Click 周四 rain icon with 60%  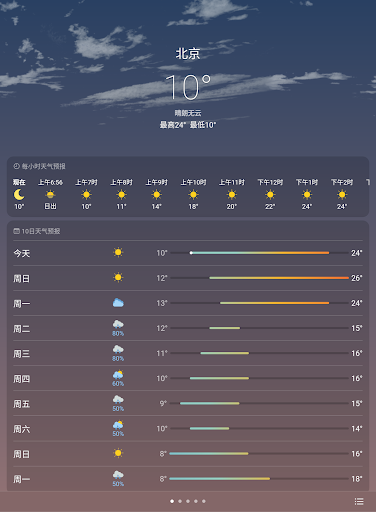(x=118, y=375)
